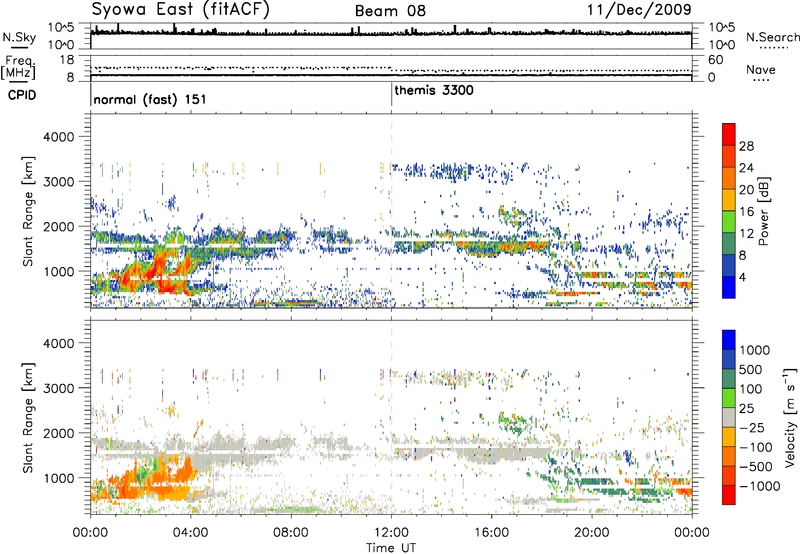Click 'Slant Range [km]' label of power panel
The image size is (800, 554).
(x=28, y=211)
